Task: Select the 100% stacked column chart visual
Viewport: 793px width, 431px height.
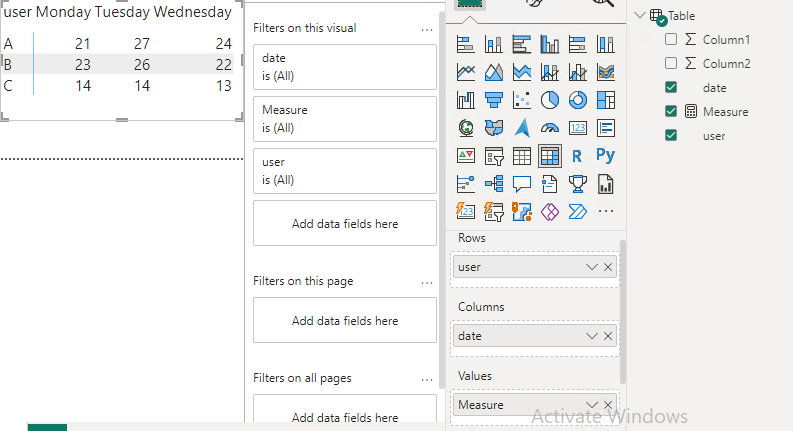Action: [605, 45]
